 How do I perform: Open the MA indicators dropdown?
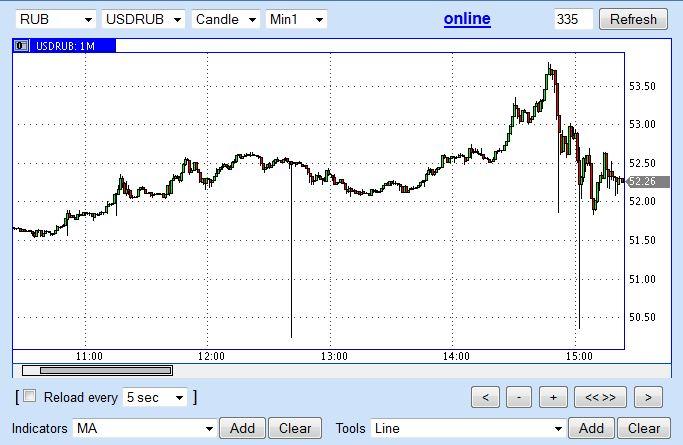coord(145,428)
